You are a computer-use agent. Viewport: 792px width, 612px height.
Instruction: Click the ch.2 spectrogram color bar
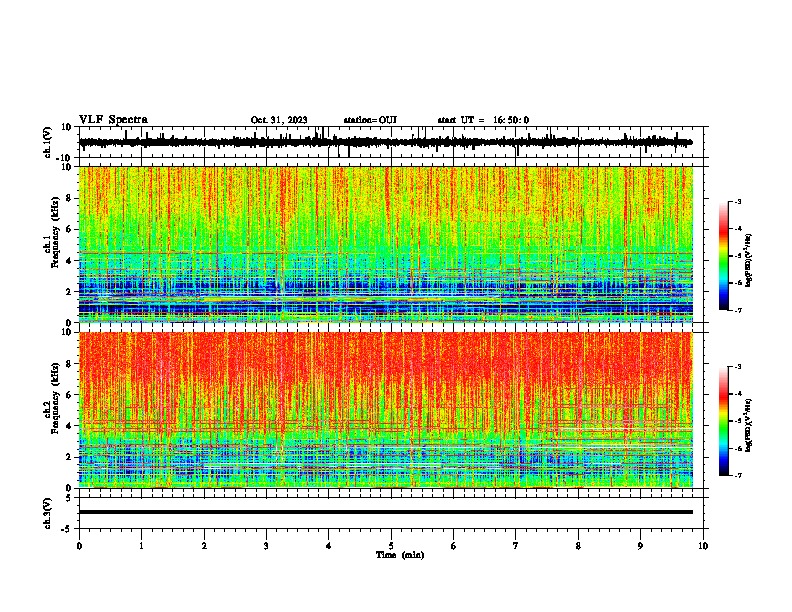723,421
